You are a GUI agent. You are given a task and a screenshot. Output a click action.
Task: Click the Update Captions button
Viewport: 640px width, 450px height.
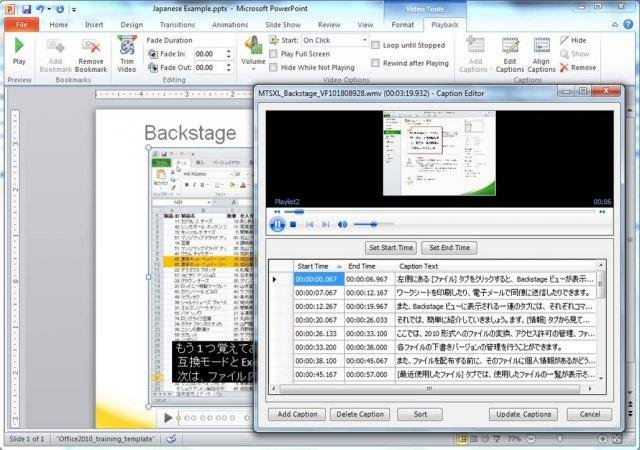pos(524,414)
